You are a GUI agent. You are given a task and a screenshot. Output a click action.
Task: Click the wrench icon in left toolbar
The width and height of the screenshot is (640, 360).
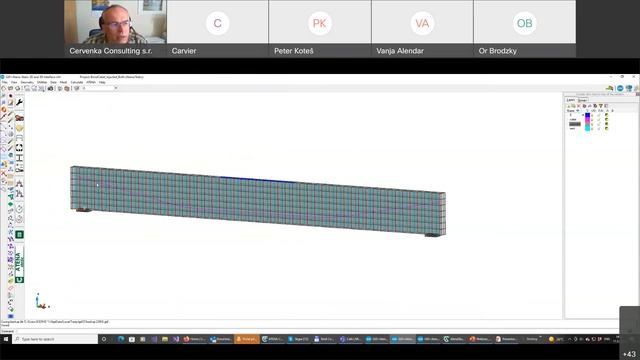pos(19,102)
